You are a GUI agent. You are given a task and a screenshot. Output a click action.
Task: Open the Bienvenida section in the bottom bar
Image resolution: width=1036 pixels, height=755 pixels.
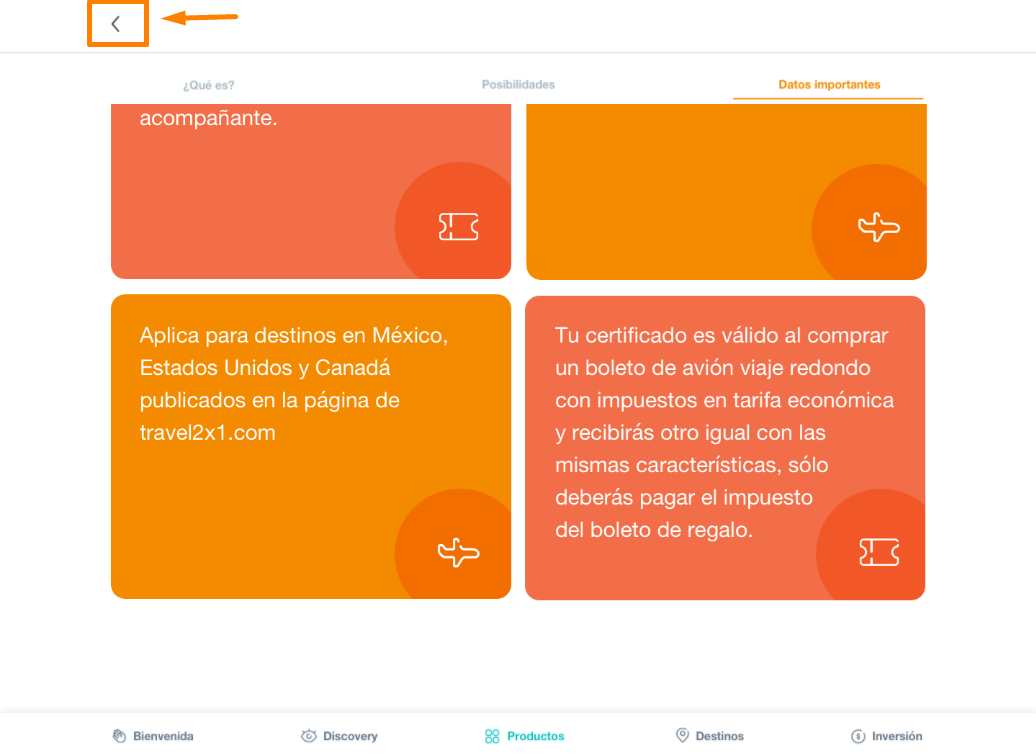pos(153,736)
